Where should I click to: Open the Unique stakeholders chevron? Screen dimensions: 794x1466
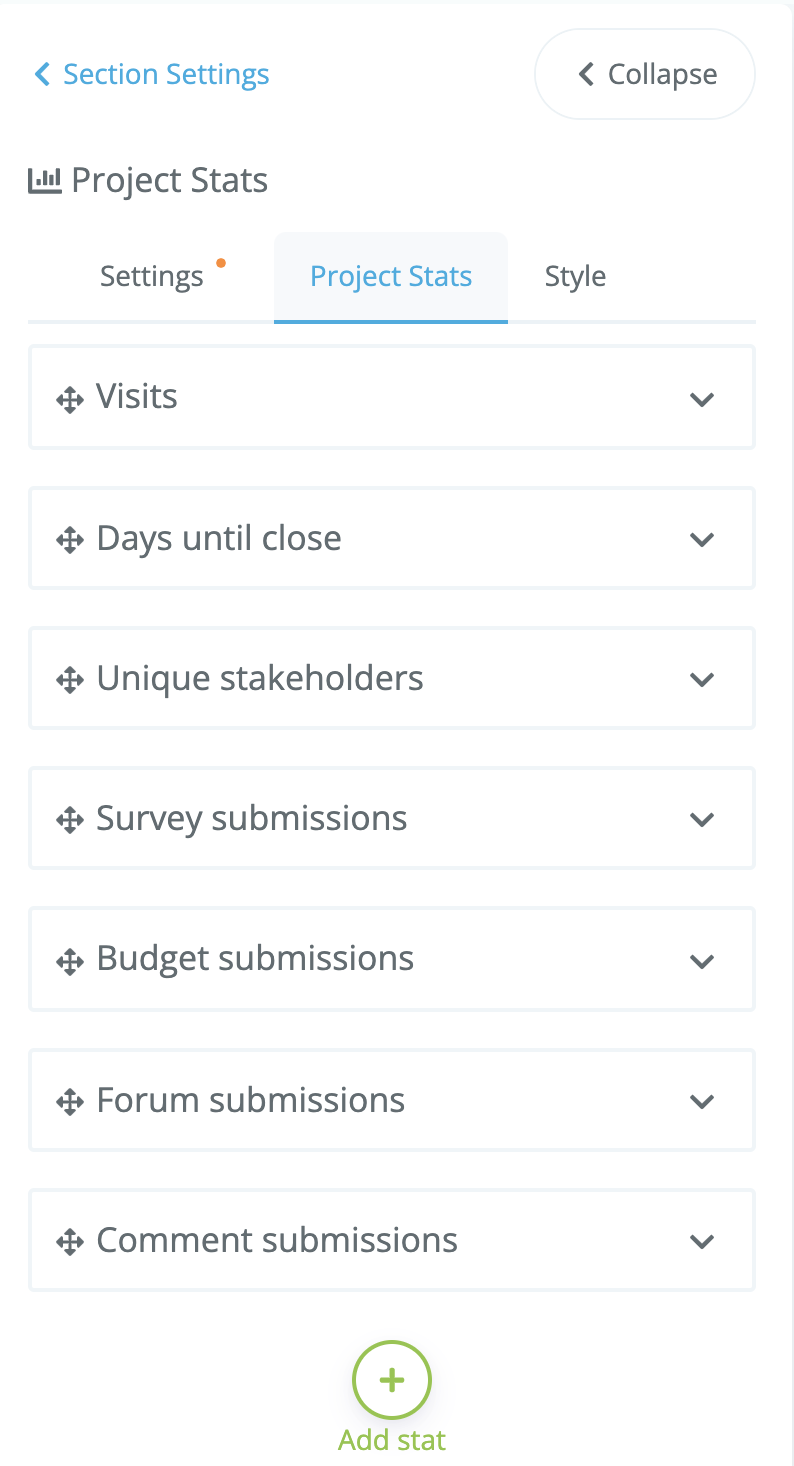(702, 680)
